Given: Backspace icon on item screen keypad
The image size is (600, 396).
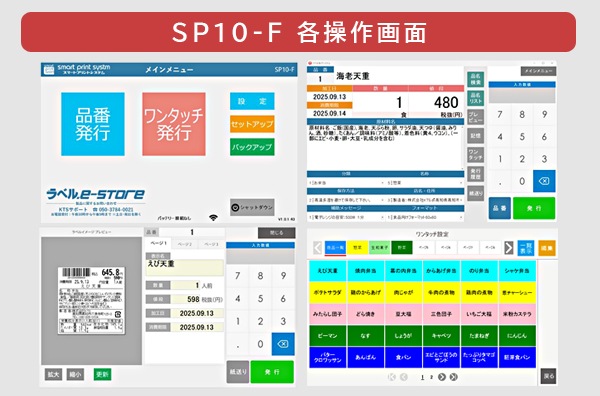Looking at the screenshot, I should (544, 181).
